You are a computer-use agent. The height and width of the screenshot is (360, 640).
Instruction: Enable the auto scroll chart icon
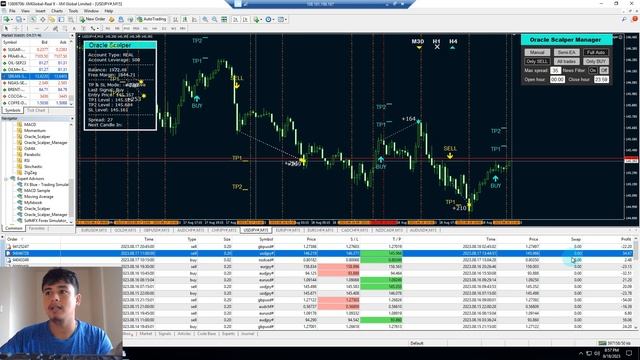(x=236, y=20)
